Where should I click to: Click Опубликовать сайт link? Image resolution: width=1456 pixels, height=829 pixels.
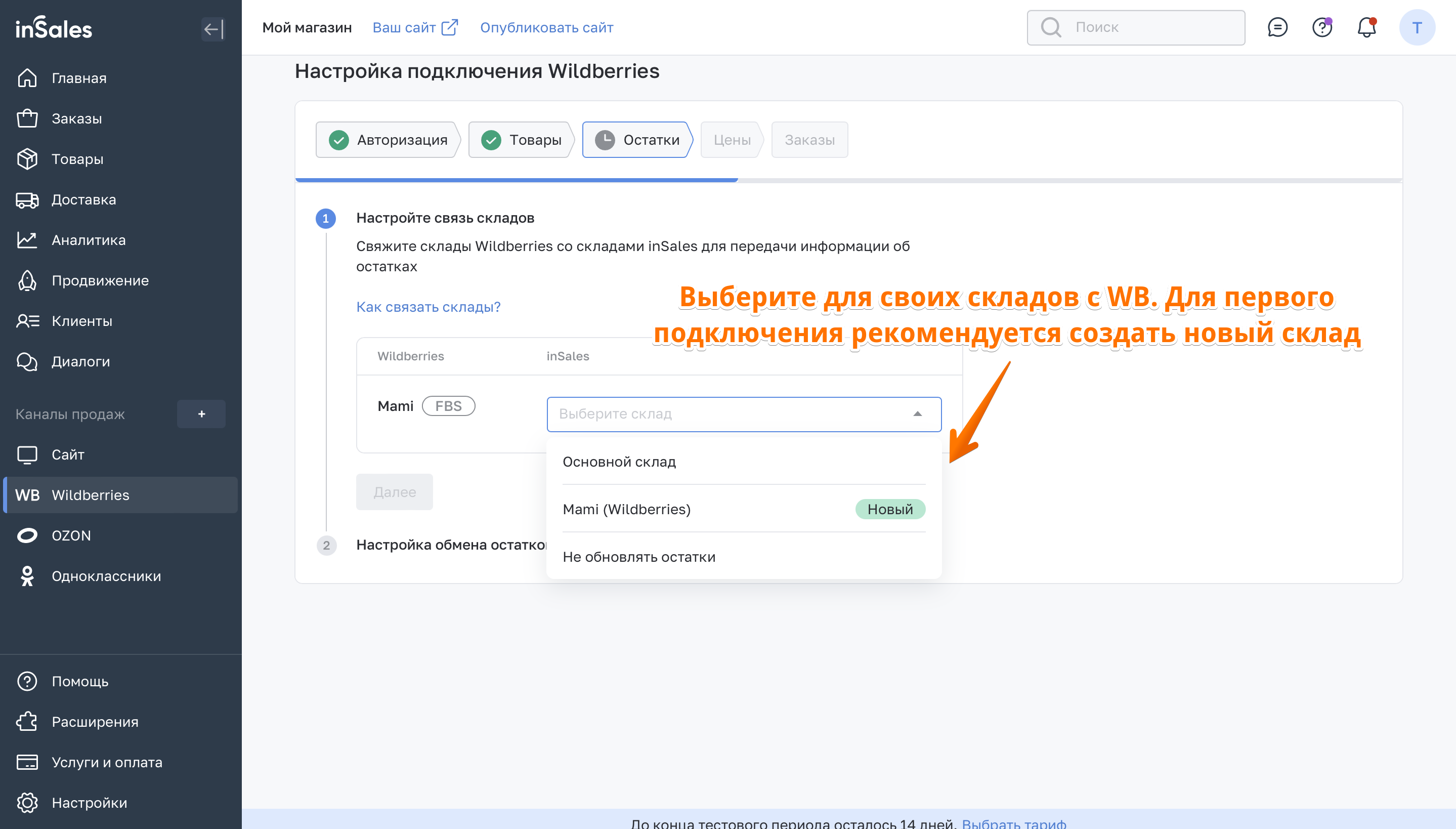(546, 27)
